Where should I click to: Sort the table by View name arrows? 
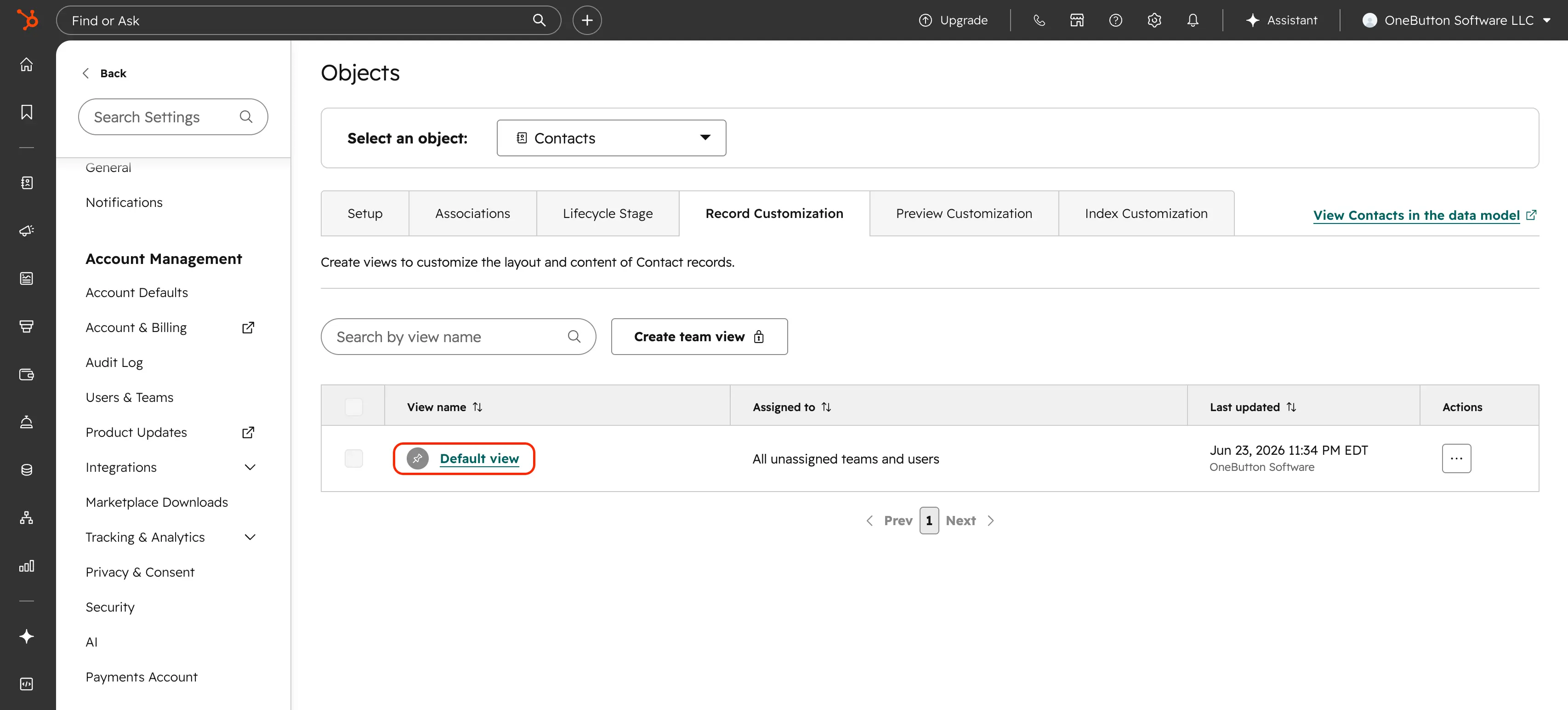coord(478,407)
